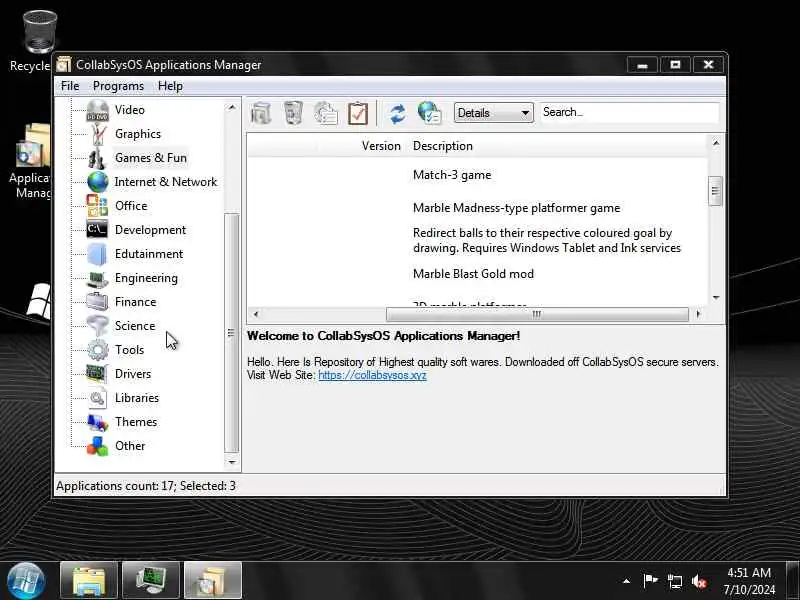Open the collabsysos.xyz website link

pyautogui.click(x=372, y=375)
